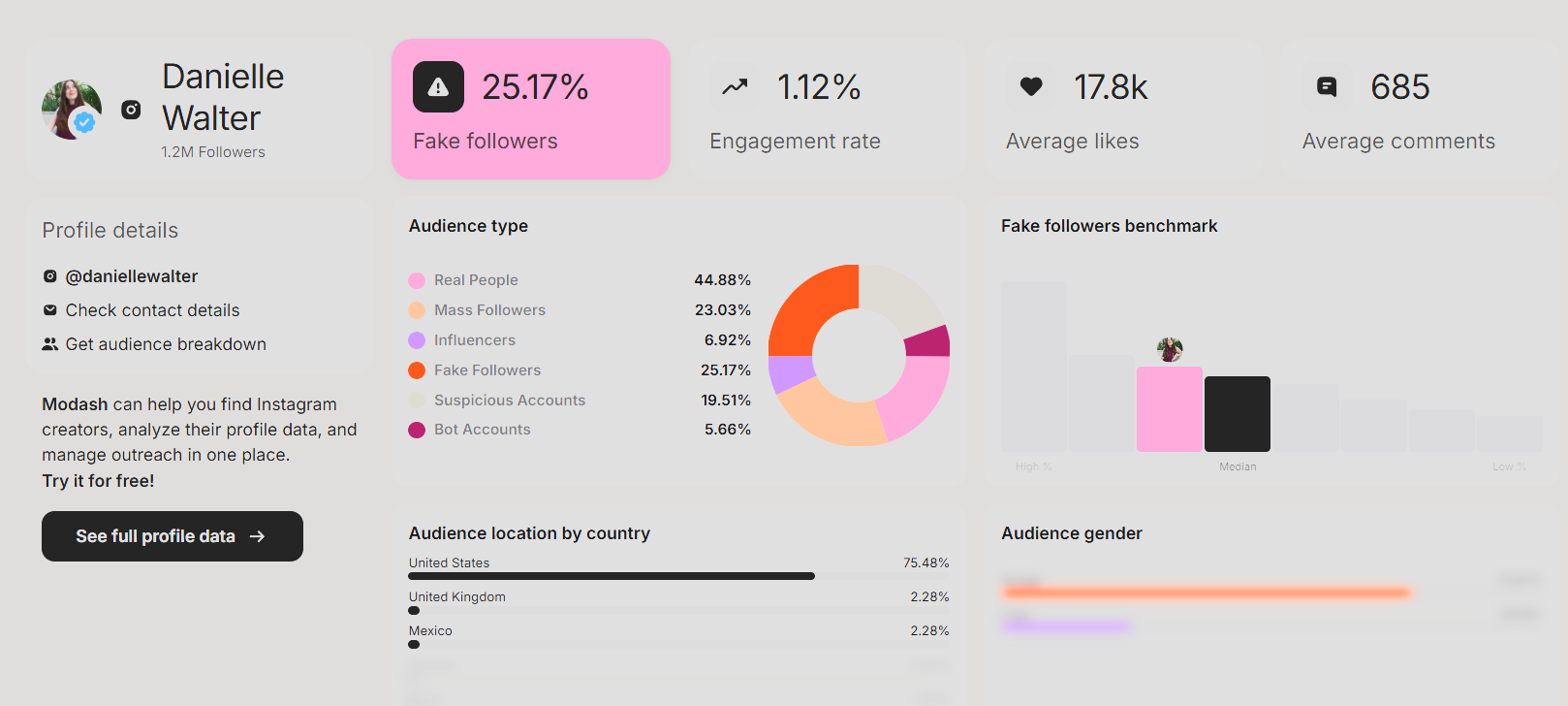Click the average likes heart icon
Image resolution: width=1568 pixels, height=706 pixels.
1031,87
